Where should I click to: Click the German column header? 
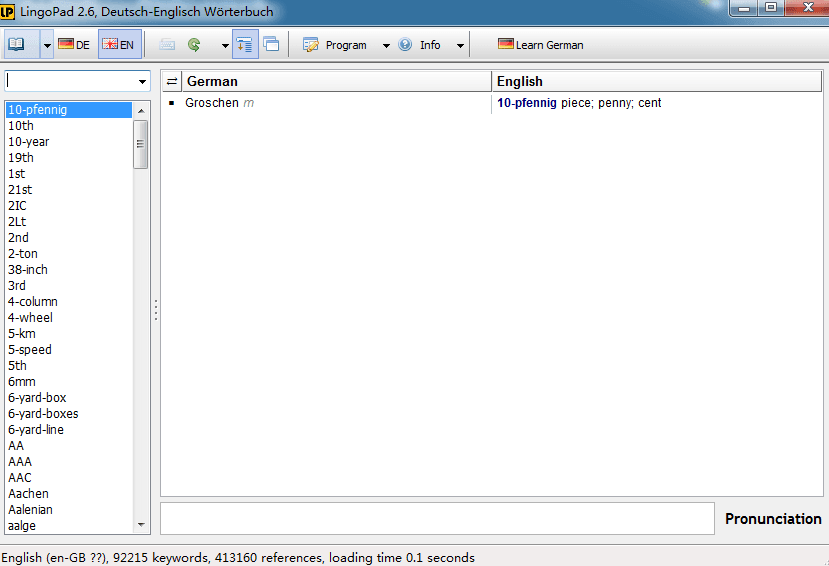point(337,81)
